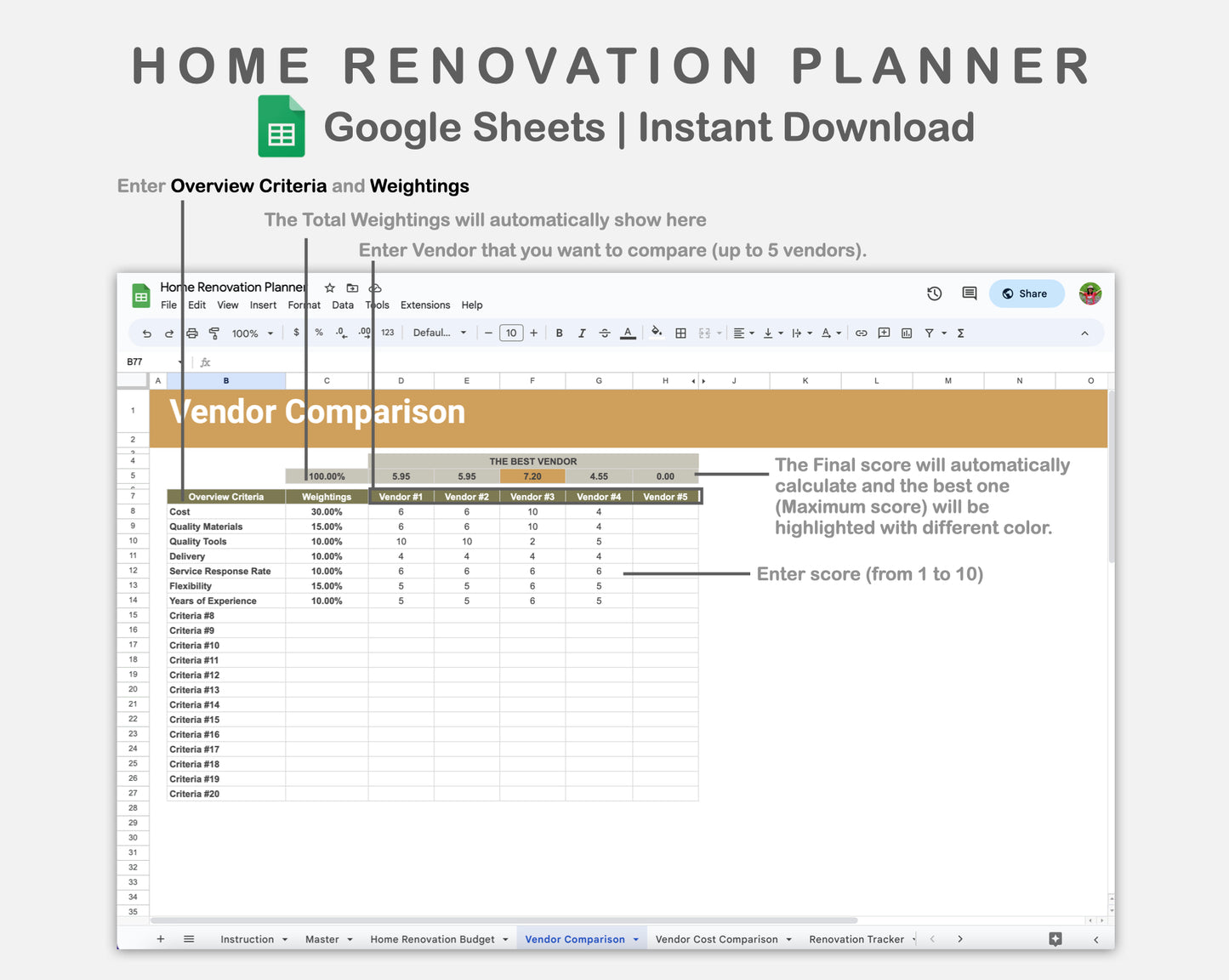Select the Print icon in the toolbar

pyautogui.click(x=191, y=333)
